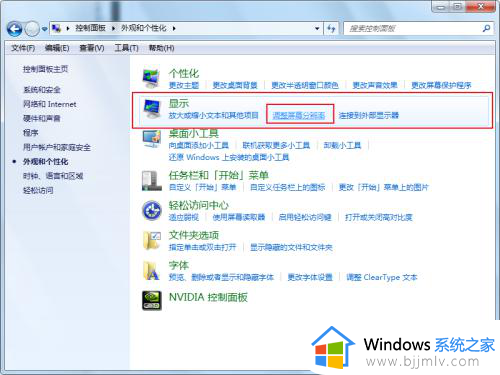
Task: Click the Forward navigation arrow button
Action: pyautogui.click(x=32, y=29)
